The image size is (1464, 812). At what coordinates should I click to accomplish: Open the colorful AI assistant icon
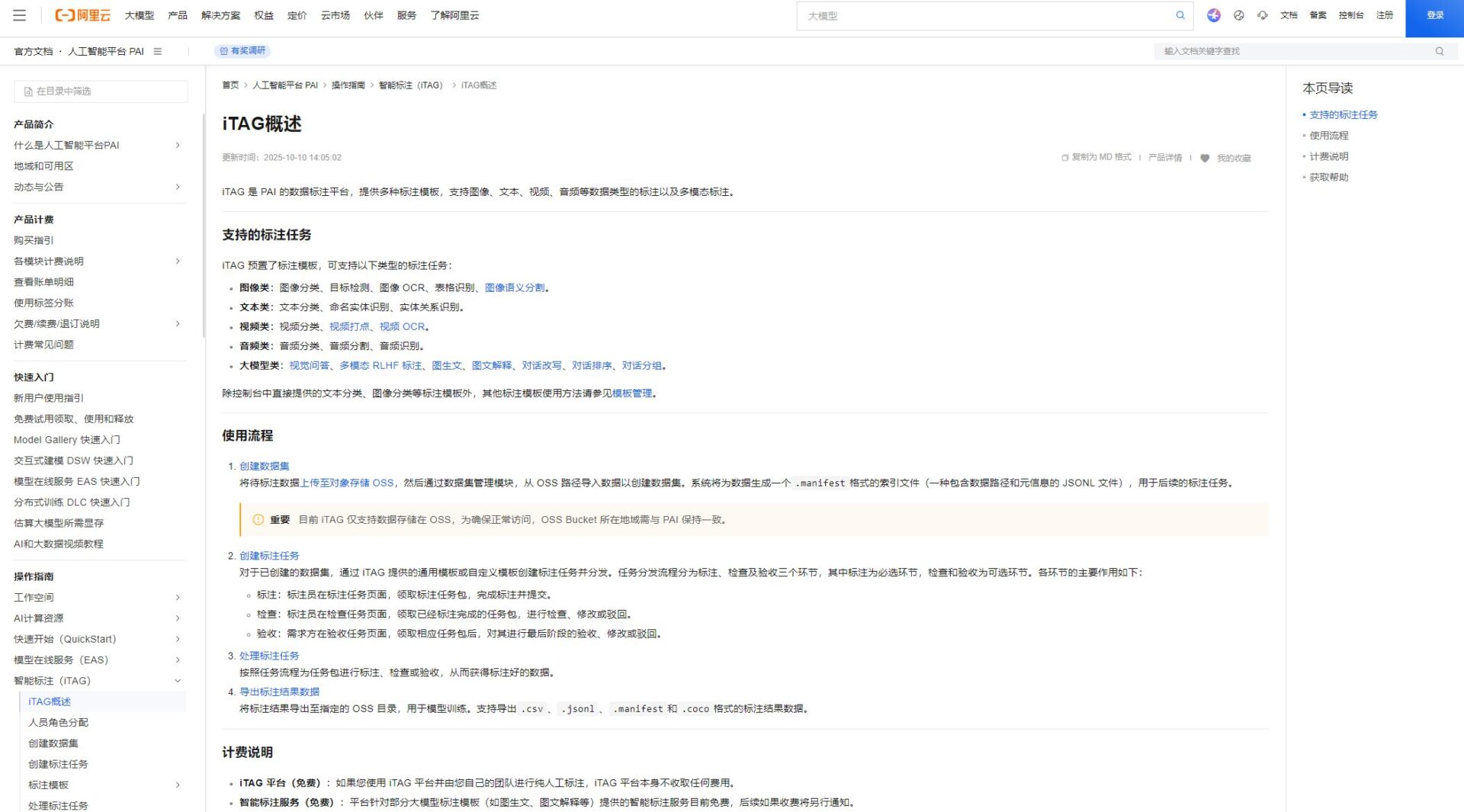1214,15
